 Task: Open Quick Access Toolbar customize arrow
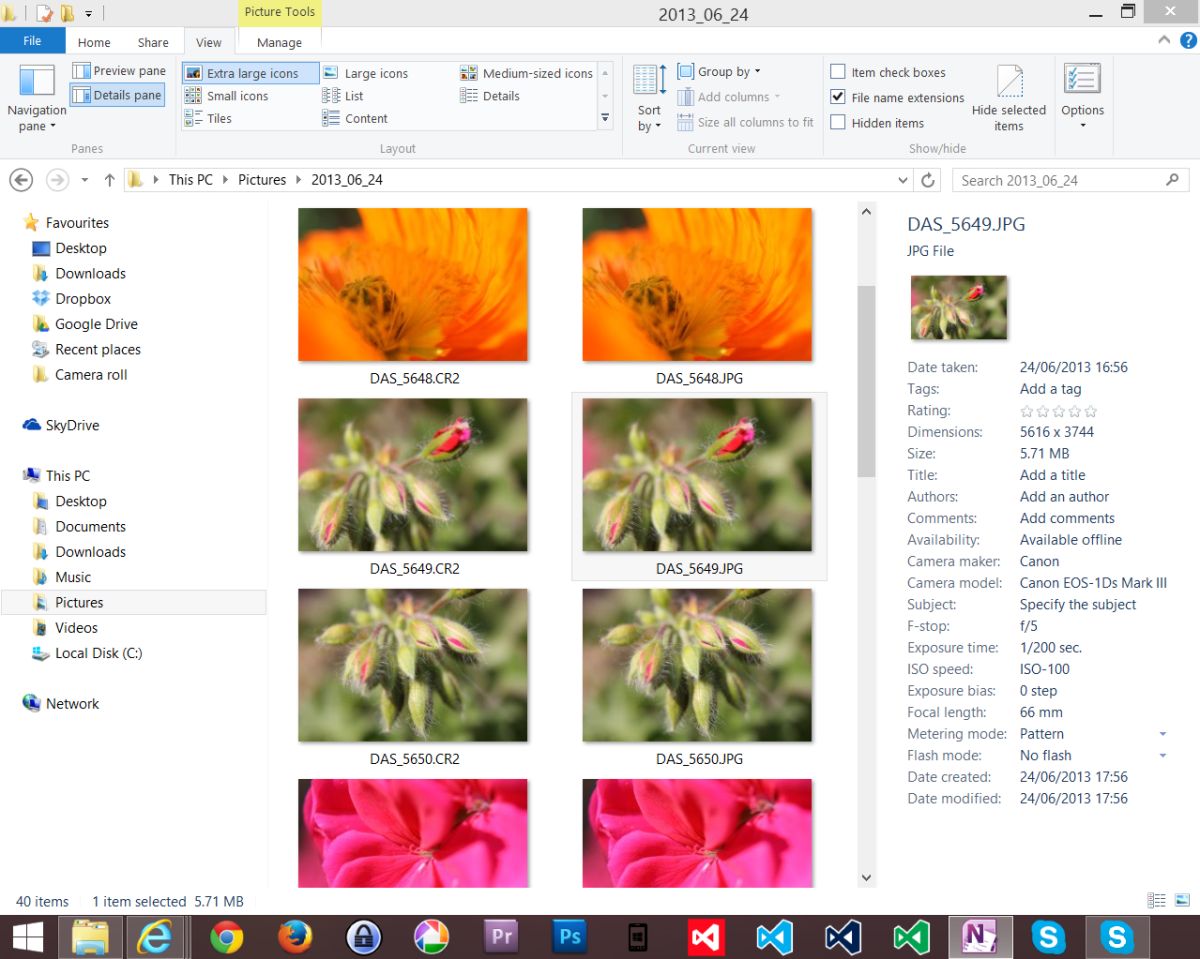tap(88, 14)
